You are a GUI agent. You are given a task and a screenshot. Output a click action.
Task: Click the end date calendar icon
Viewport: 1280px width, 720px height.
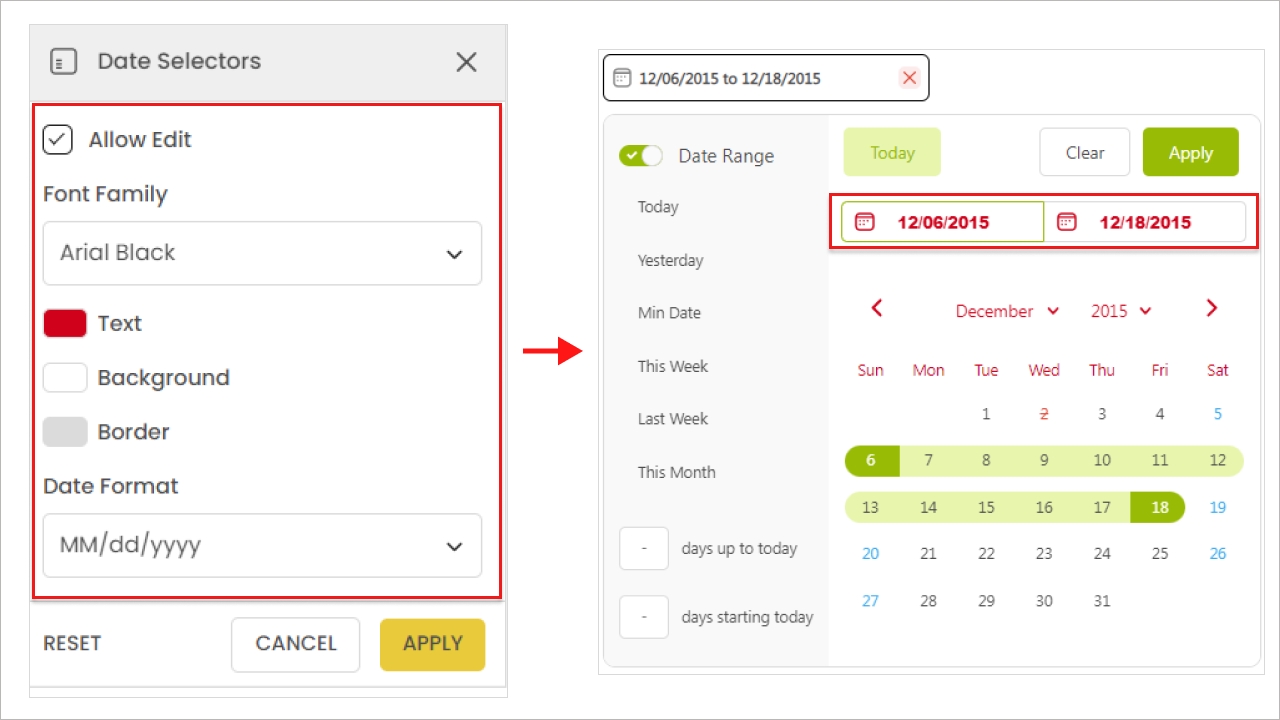coord(1067,222)
